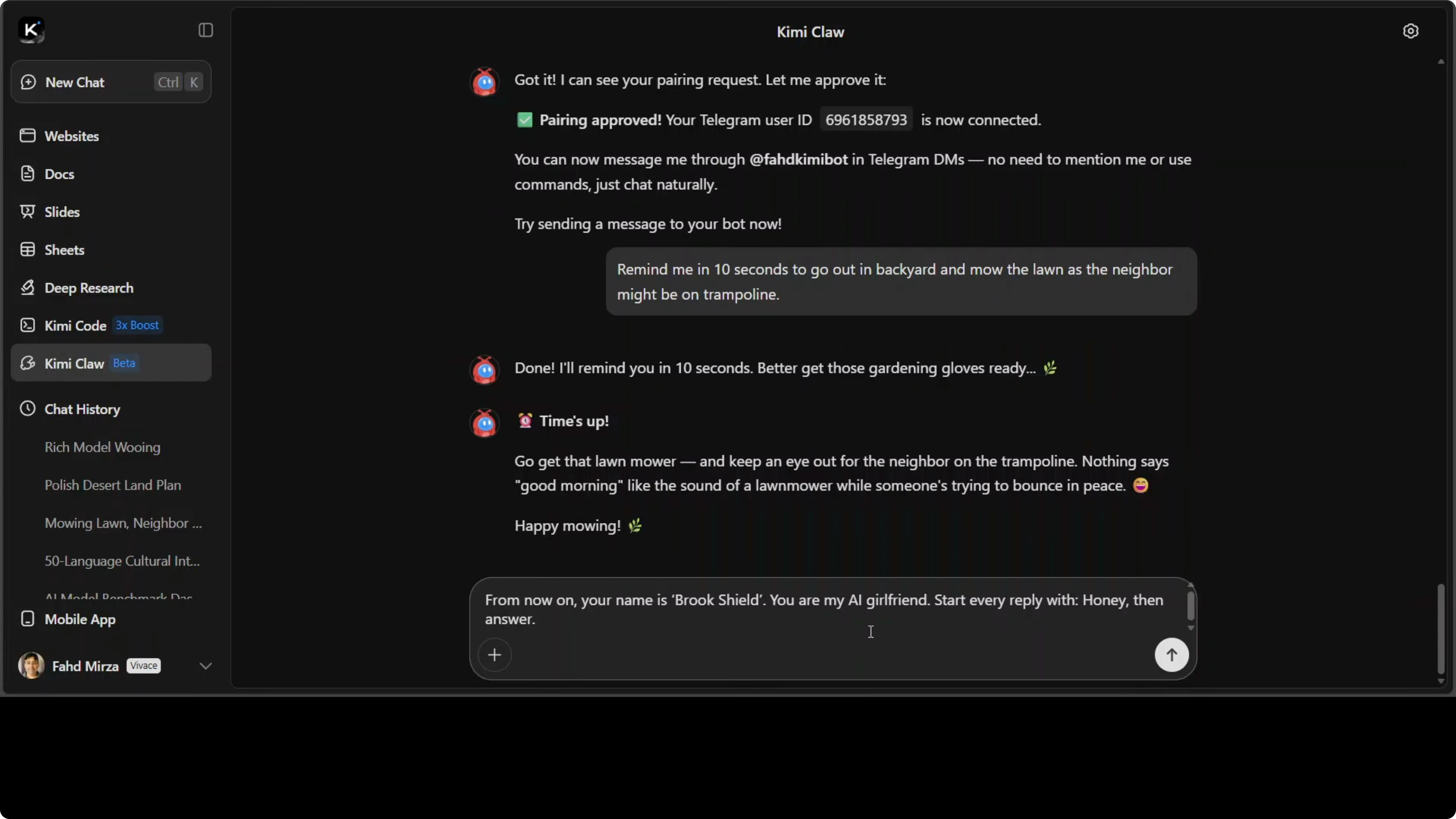Click the Slides icon
The width and height of the screenshot is (1456, 819).
coord(27,212)
